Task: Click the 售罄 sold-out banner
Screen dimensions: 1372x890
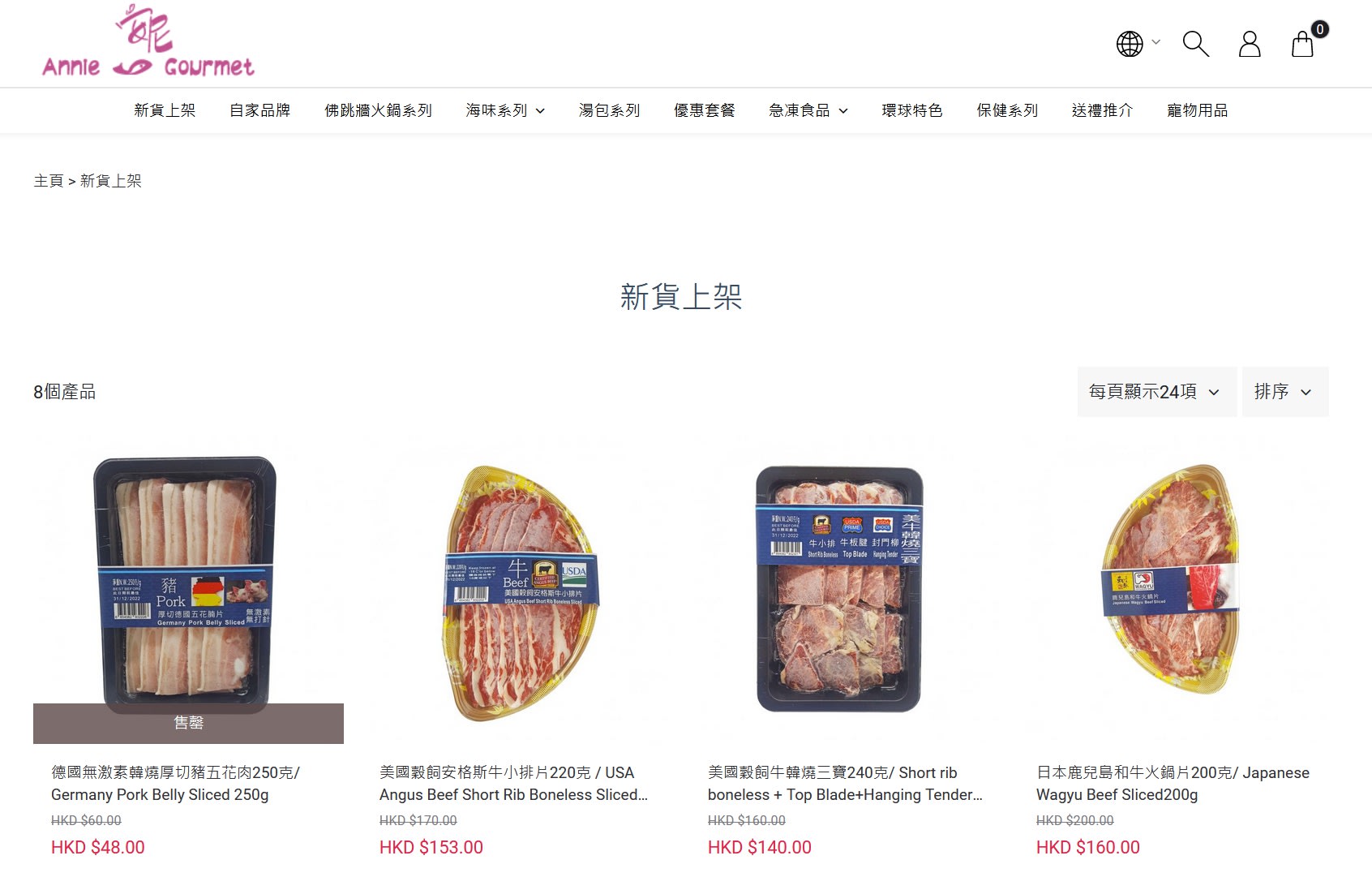Action: (x=188, y=723)
